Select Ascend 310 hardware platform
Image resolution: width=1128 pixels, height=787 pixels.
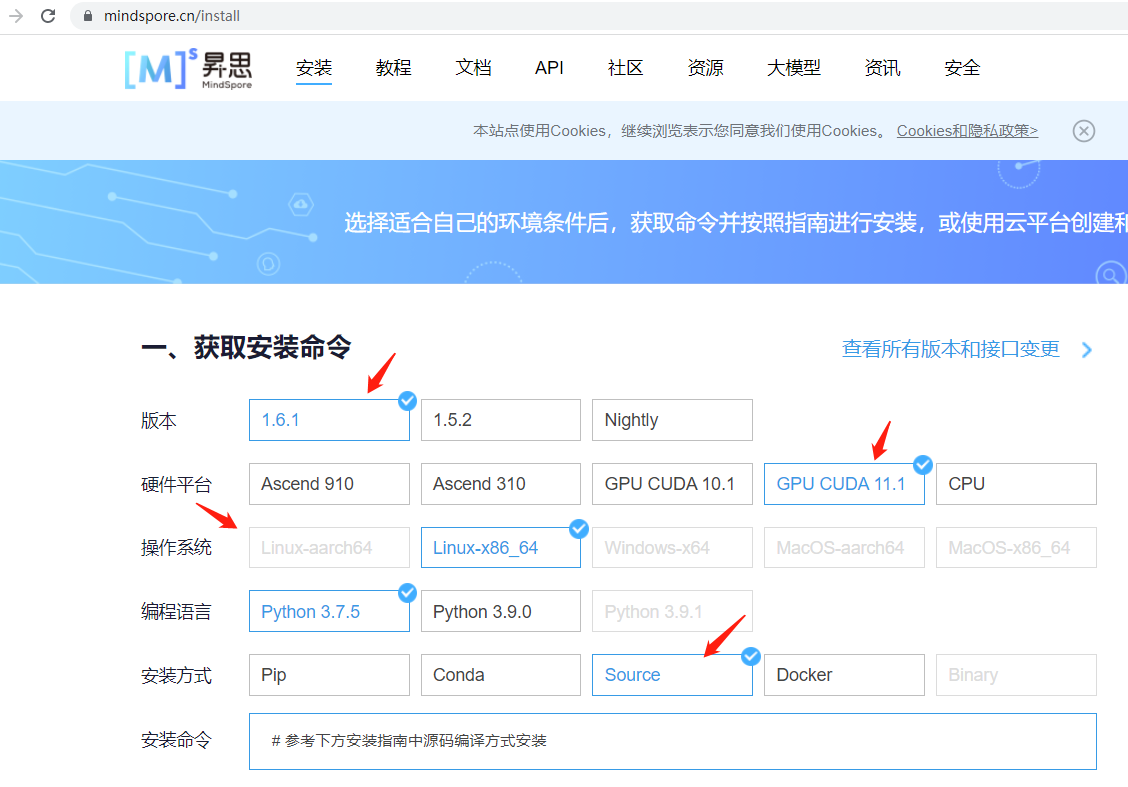[x=501, y=484]
